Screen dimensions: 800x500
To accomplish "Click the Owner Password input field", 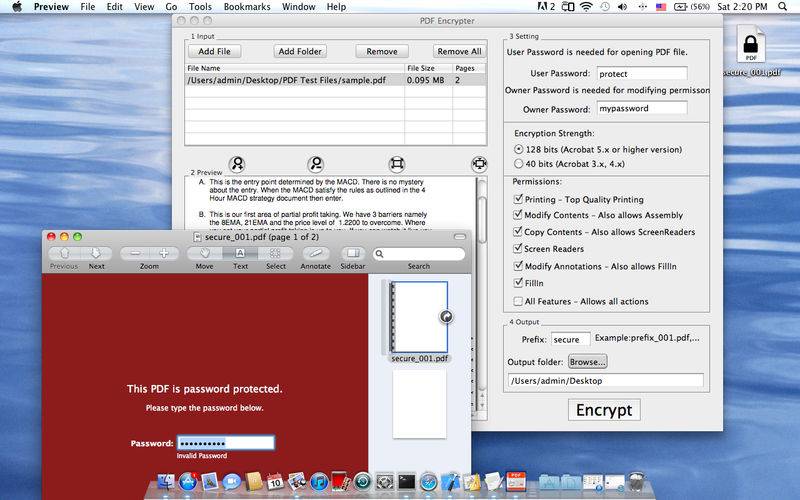I will (641, 108).
